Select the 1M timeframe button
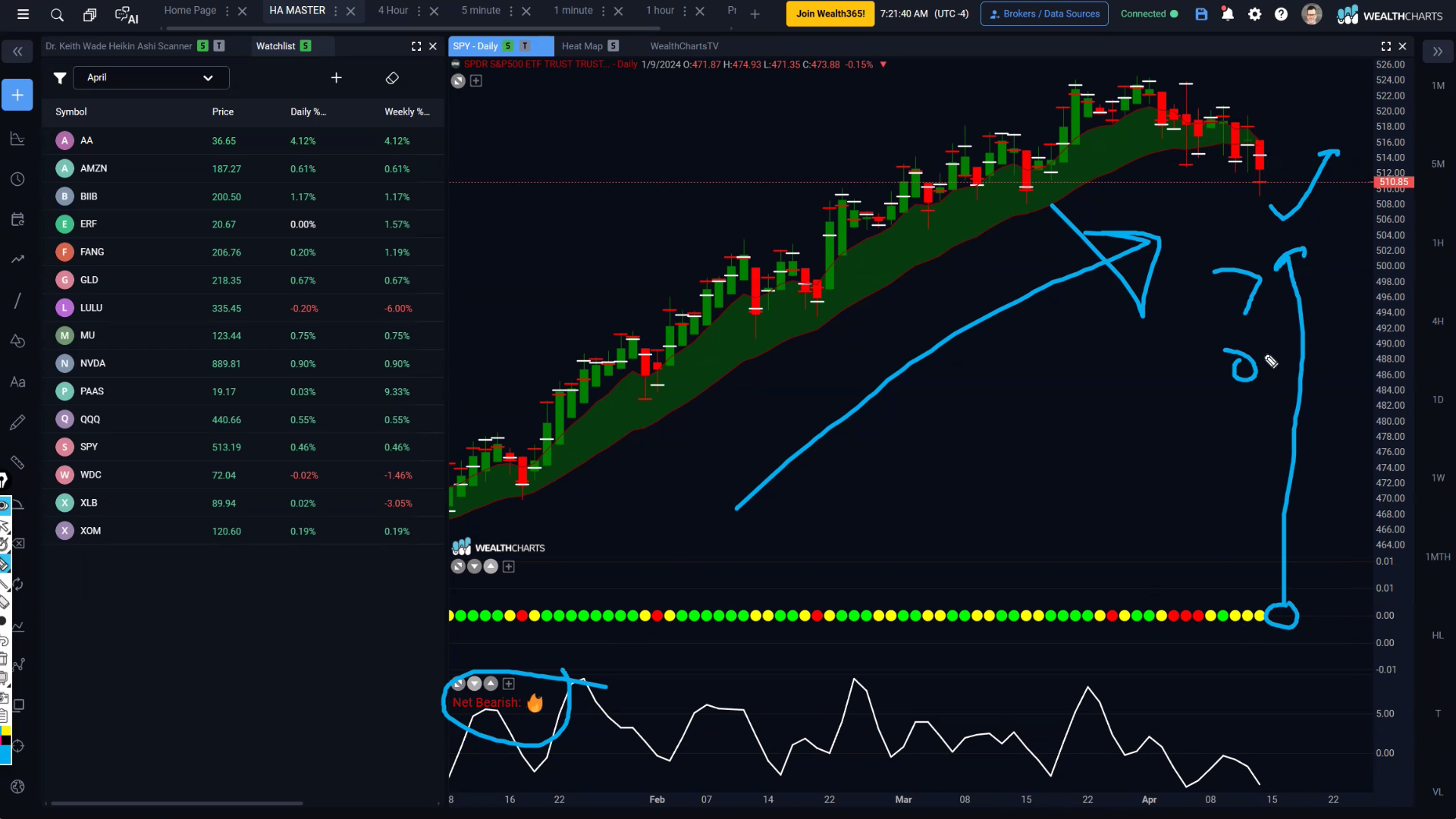The width and height of the screenshot is (1456, 819). point(1438,86)
